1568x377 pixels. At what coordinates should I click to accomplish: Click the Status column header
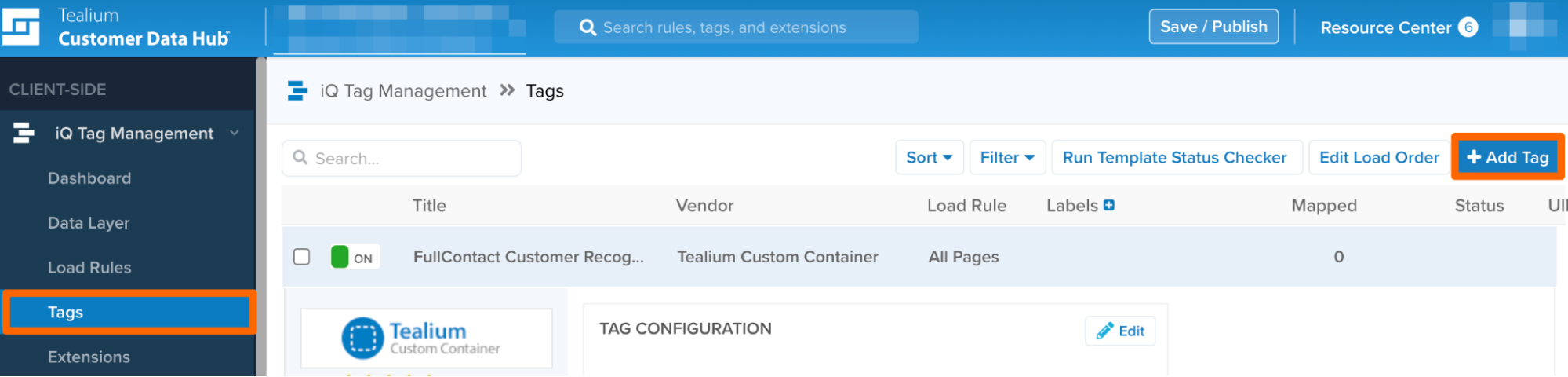[x=1479, y=206]
